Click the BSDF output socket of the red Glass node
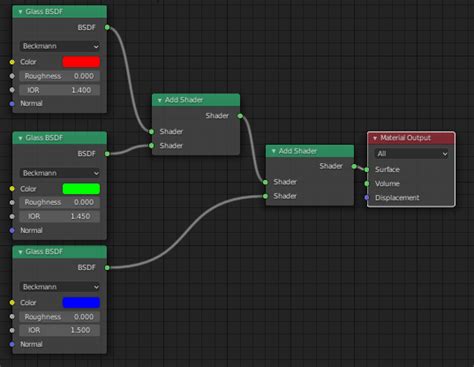The height and width of the screenshot is (367, 474). (x=107, y=27)
